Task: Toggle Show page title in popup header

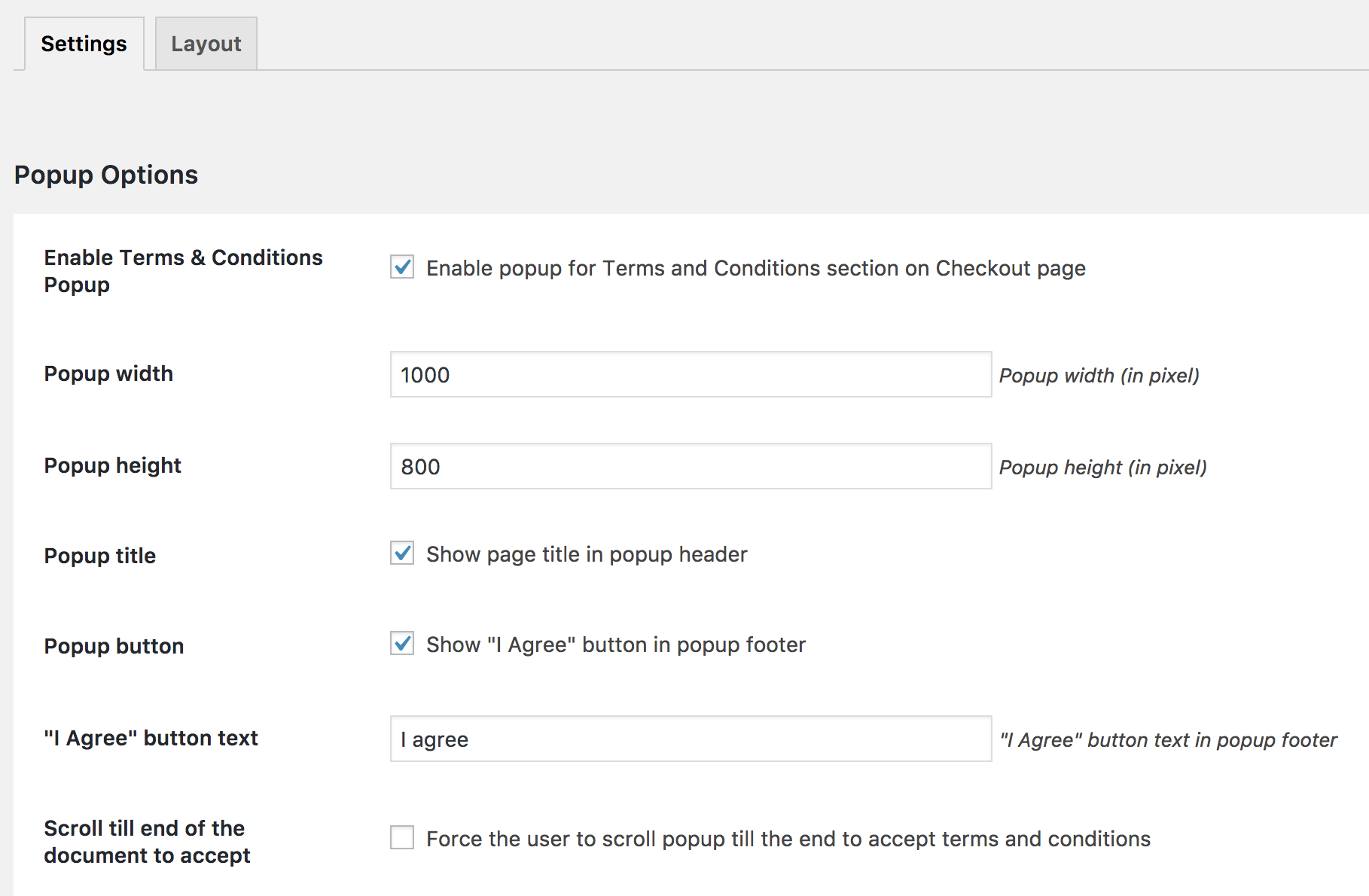Action: pos(402,553)
